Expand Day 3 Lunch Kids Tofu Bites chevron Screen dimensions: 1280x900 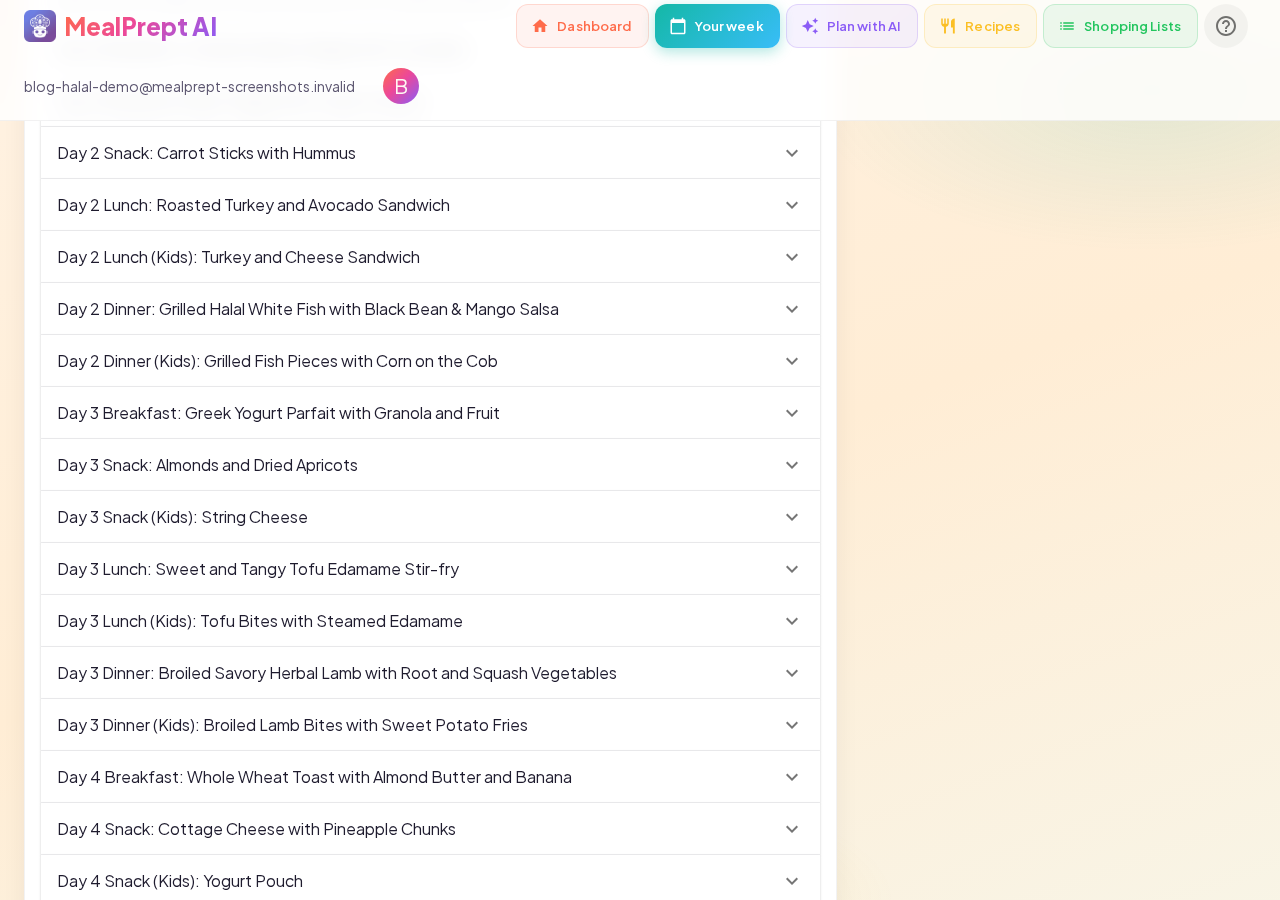pos(792,621)
